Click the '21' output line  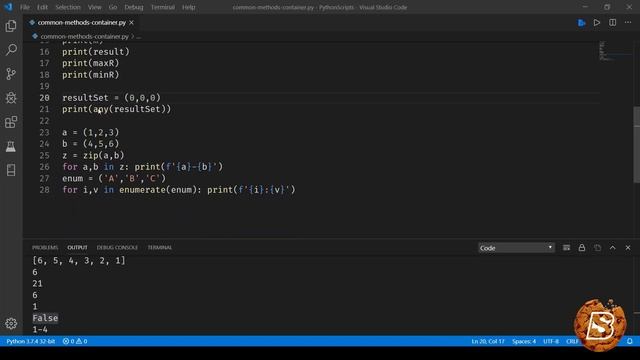(x=38, y=284)
